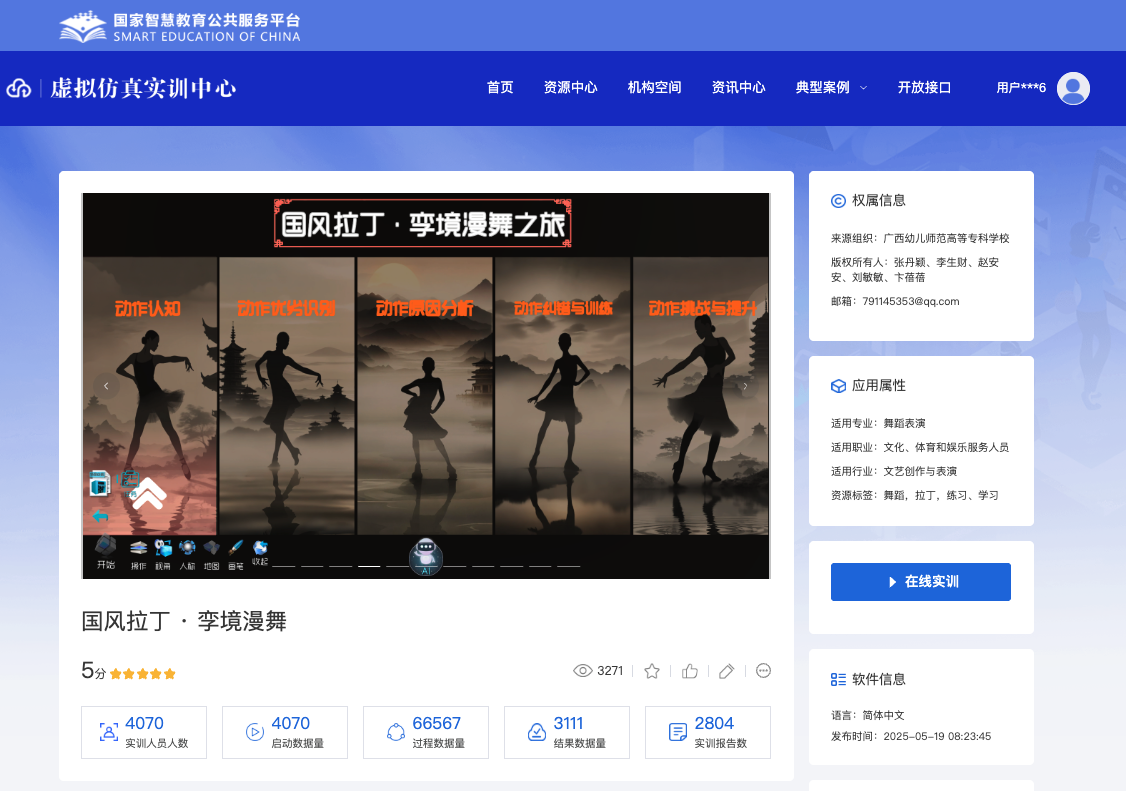Open the 资源中心 menu item
The image size is (1126, 791).
tap(570, 88)
